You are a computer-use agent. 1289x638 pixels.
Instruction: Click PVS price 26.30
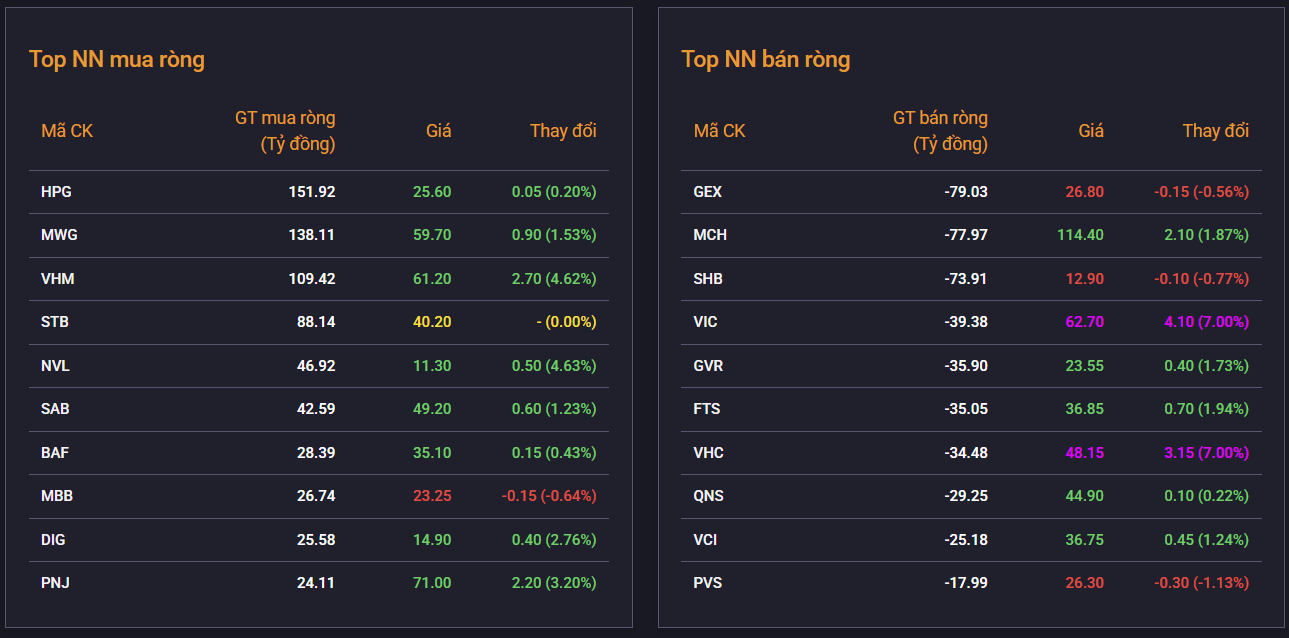pos(1084,583)
